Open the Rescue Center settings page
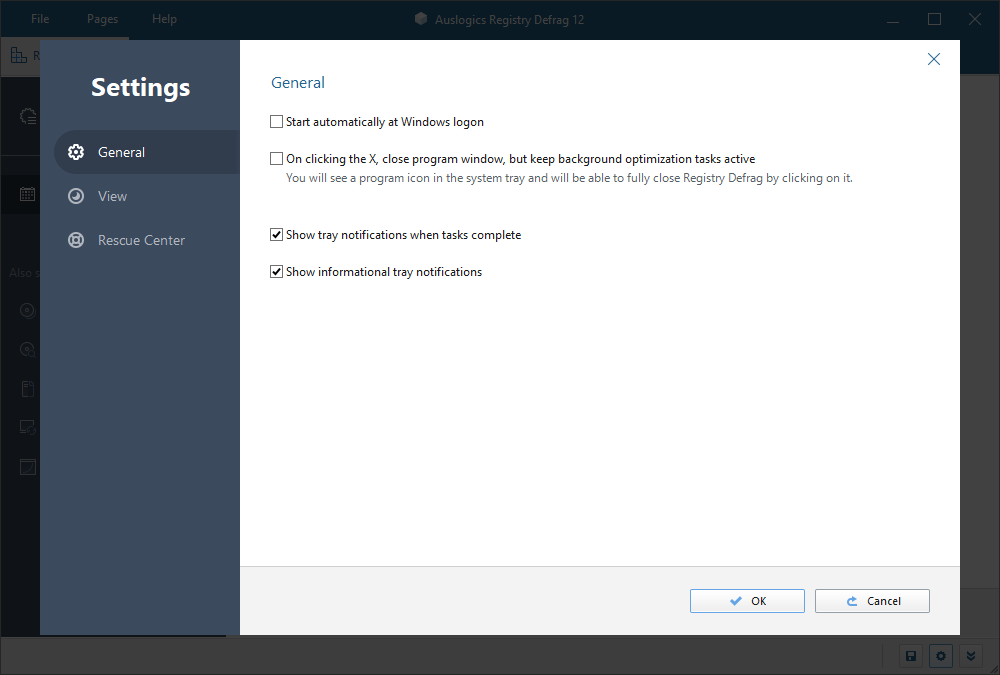Screen dimensions: 1000x675 (x=147, y=240)
